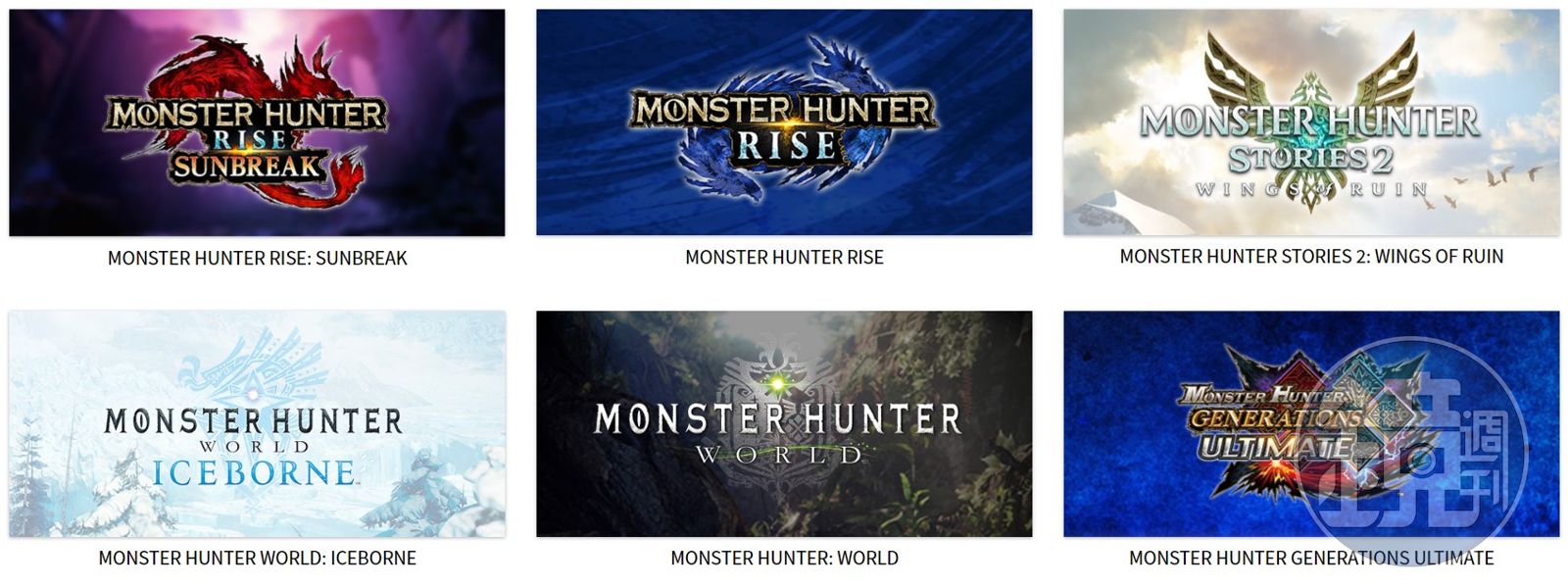The width and height of the screenshot is (1568, 585).
Task: Open the Monster Hunter: World banner image
Action: 784,423
